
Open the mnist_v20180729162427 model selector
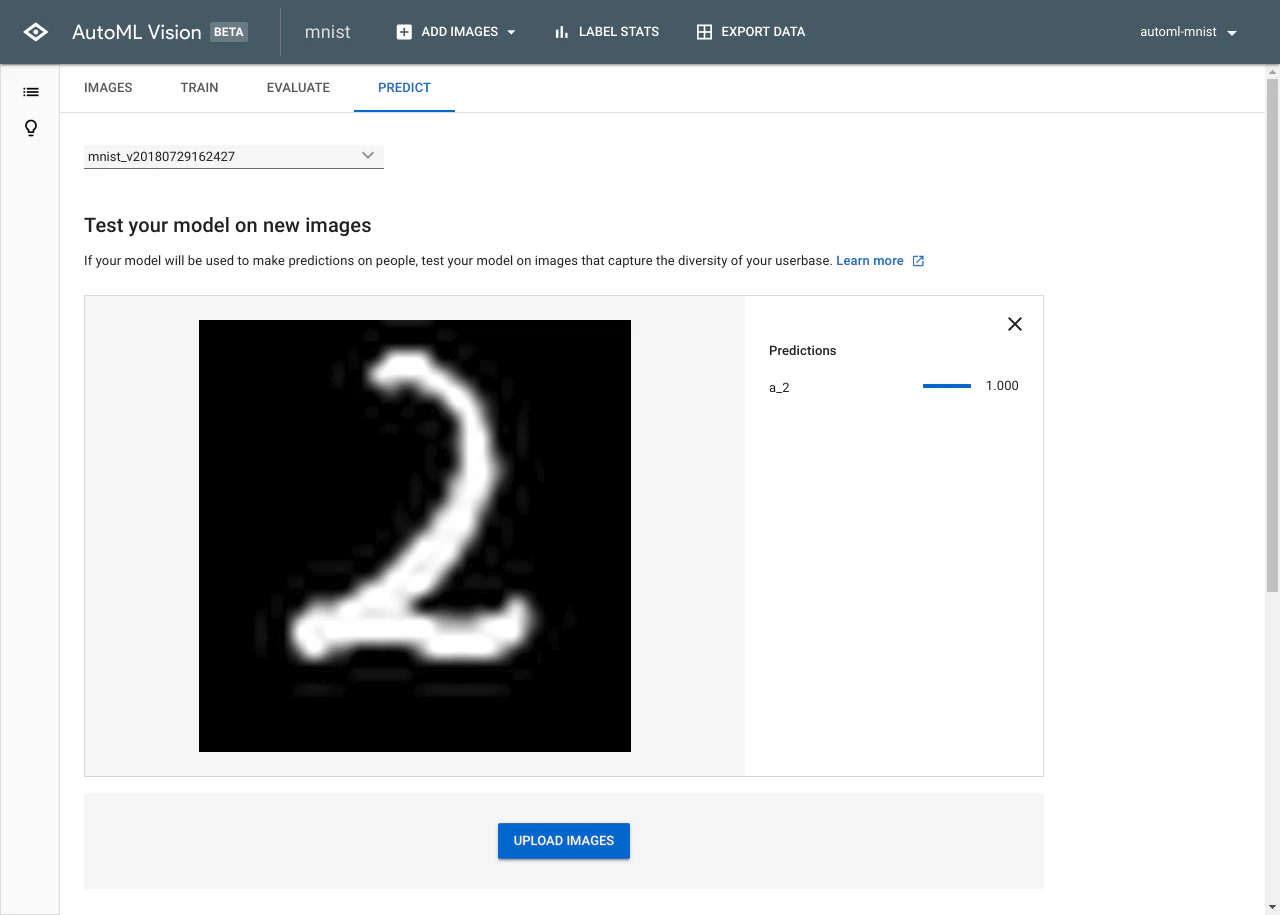tap(234, 156)
